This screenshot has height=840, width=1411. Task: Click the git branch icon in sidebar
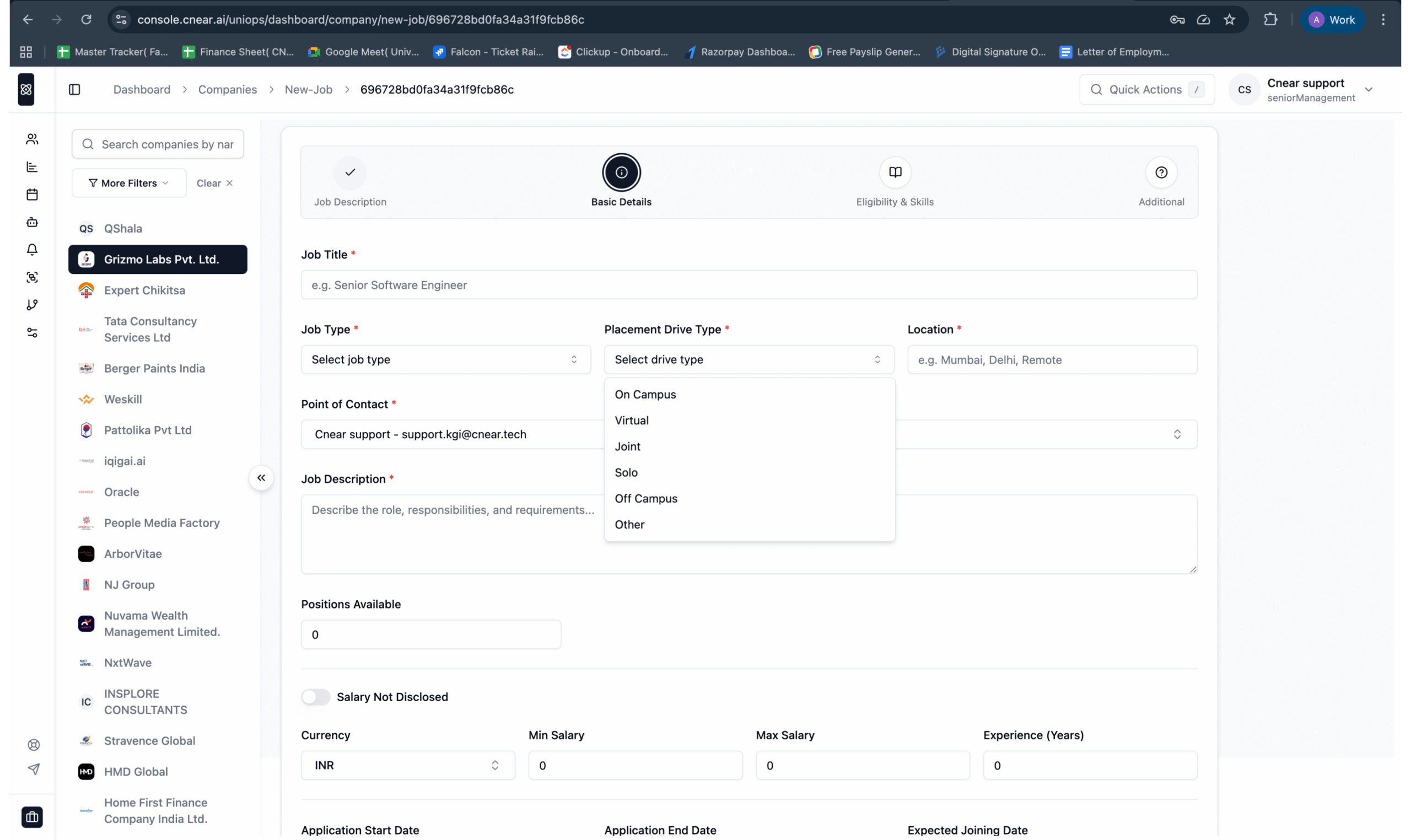tap(33, 305)
